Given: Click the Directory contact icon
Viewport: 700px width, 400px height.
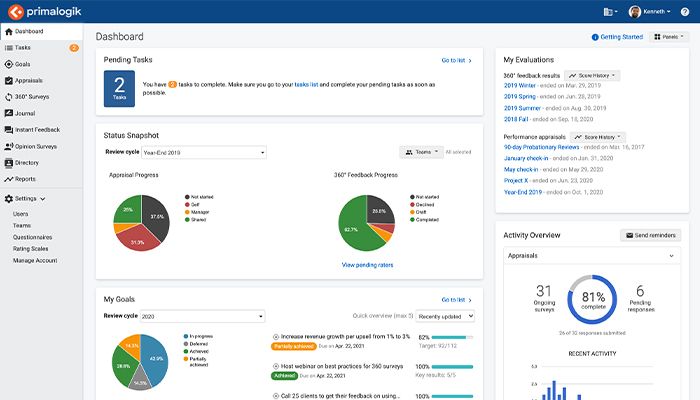Looking at the screenshot, I should click(x=8, y=163).
